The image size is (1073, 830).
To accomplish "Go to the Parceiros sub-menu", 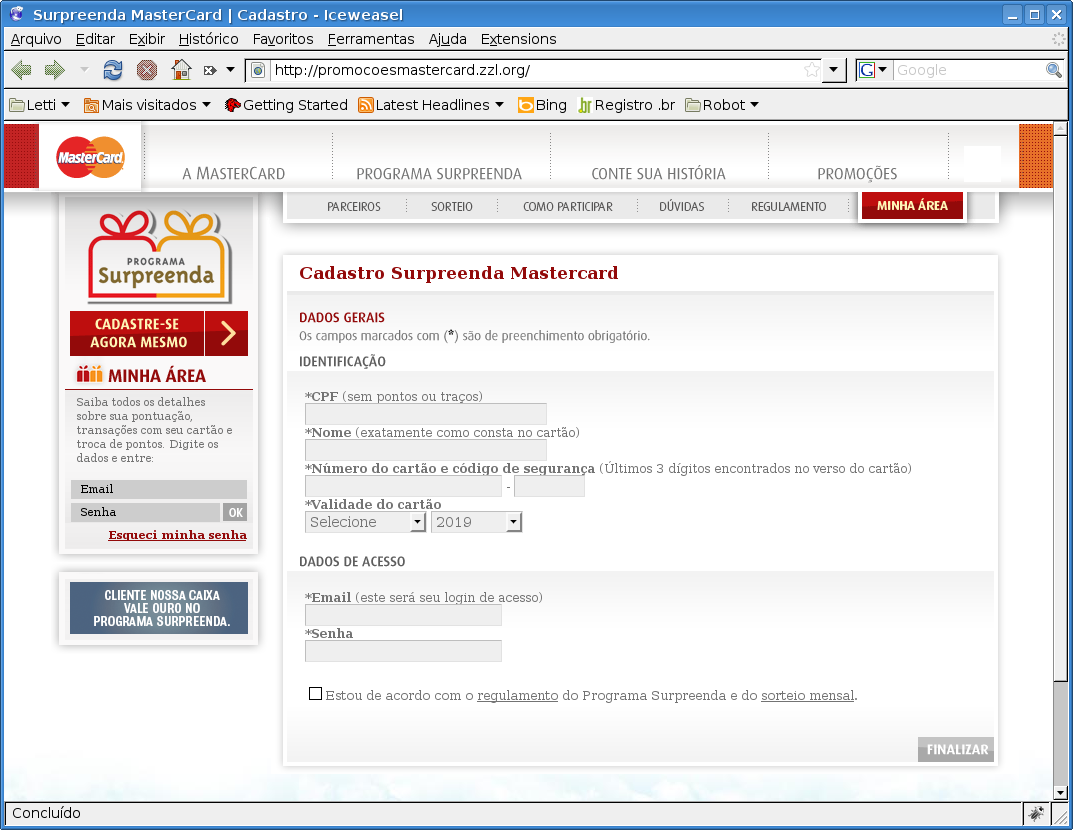I will point(354,206).
